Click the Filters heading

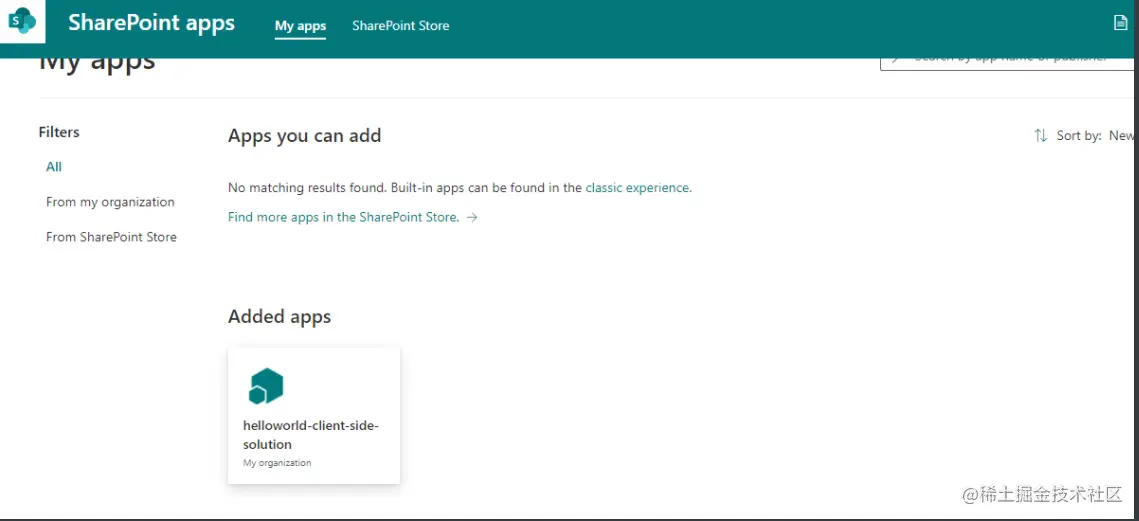59,132
